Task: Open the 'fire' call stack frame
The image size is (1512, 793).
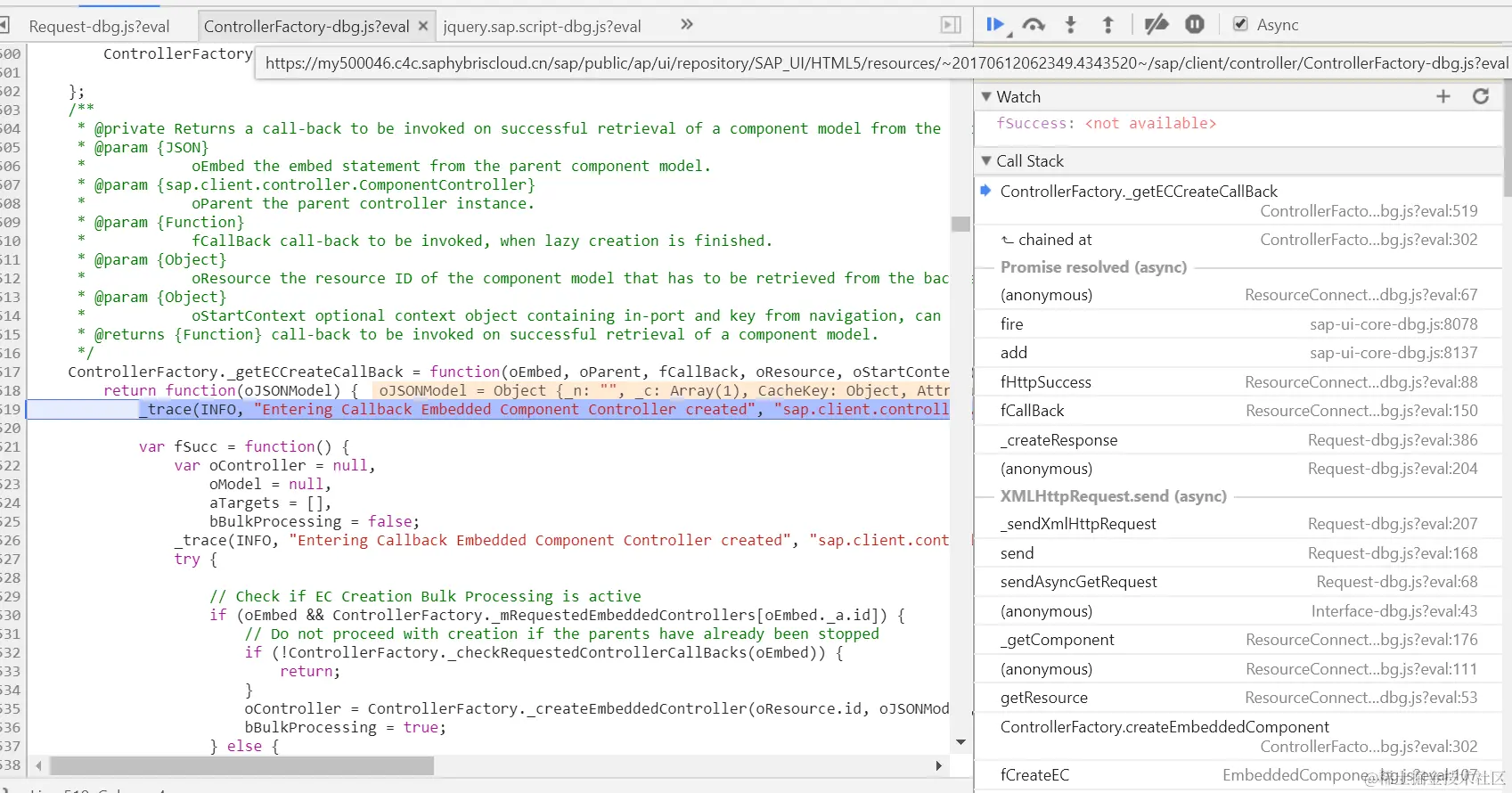Action: (x=1238, y=324)
